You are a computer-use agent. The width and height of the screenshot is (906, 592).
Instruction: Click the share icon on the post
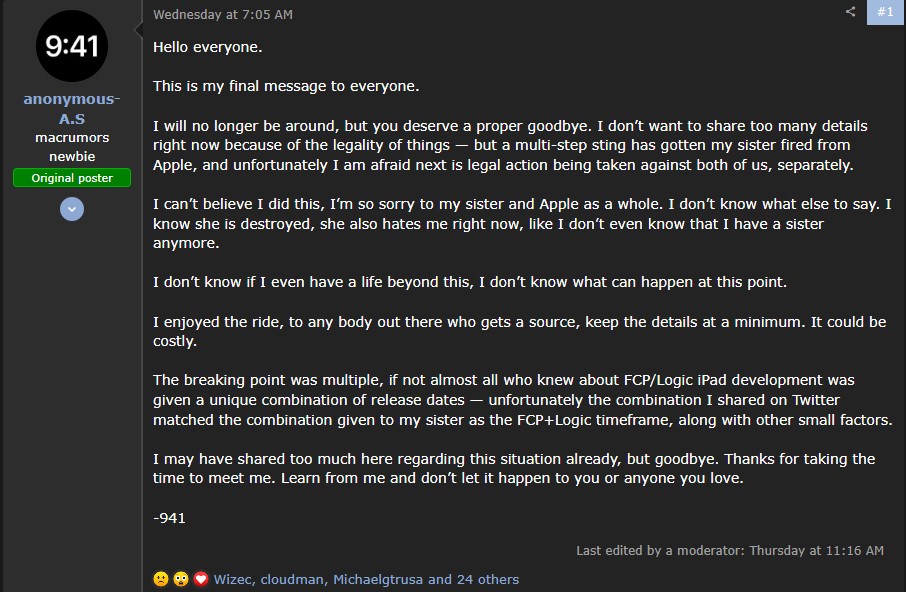click(850, 12)
